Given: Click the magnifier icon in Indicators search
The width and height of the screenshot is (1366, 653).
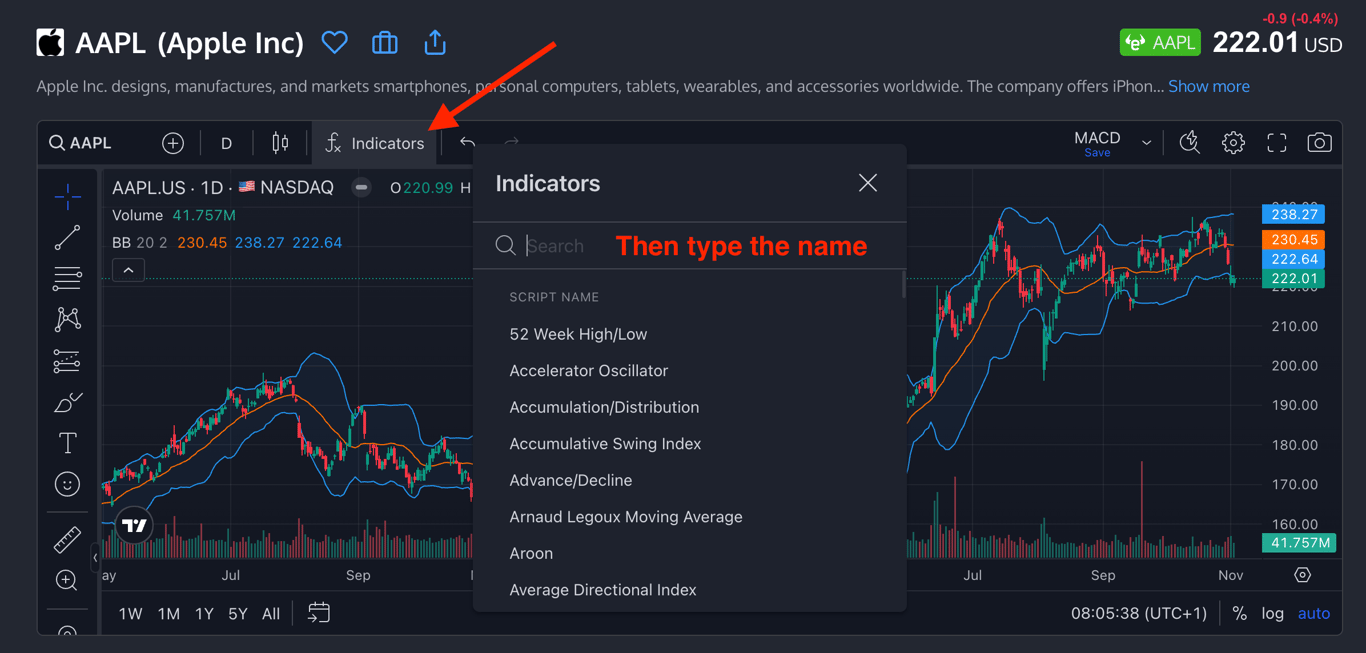Looking at the screenshot, I should click(506, 246).
